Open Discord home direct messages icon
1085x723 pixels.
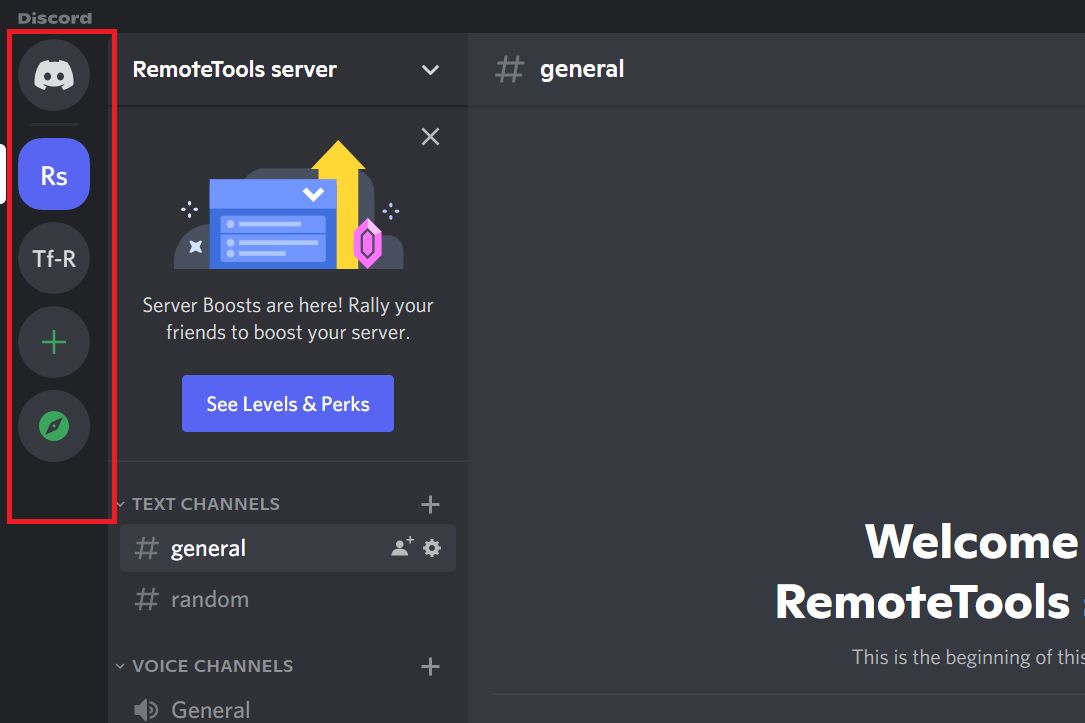54,75
